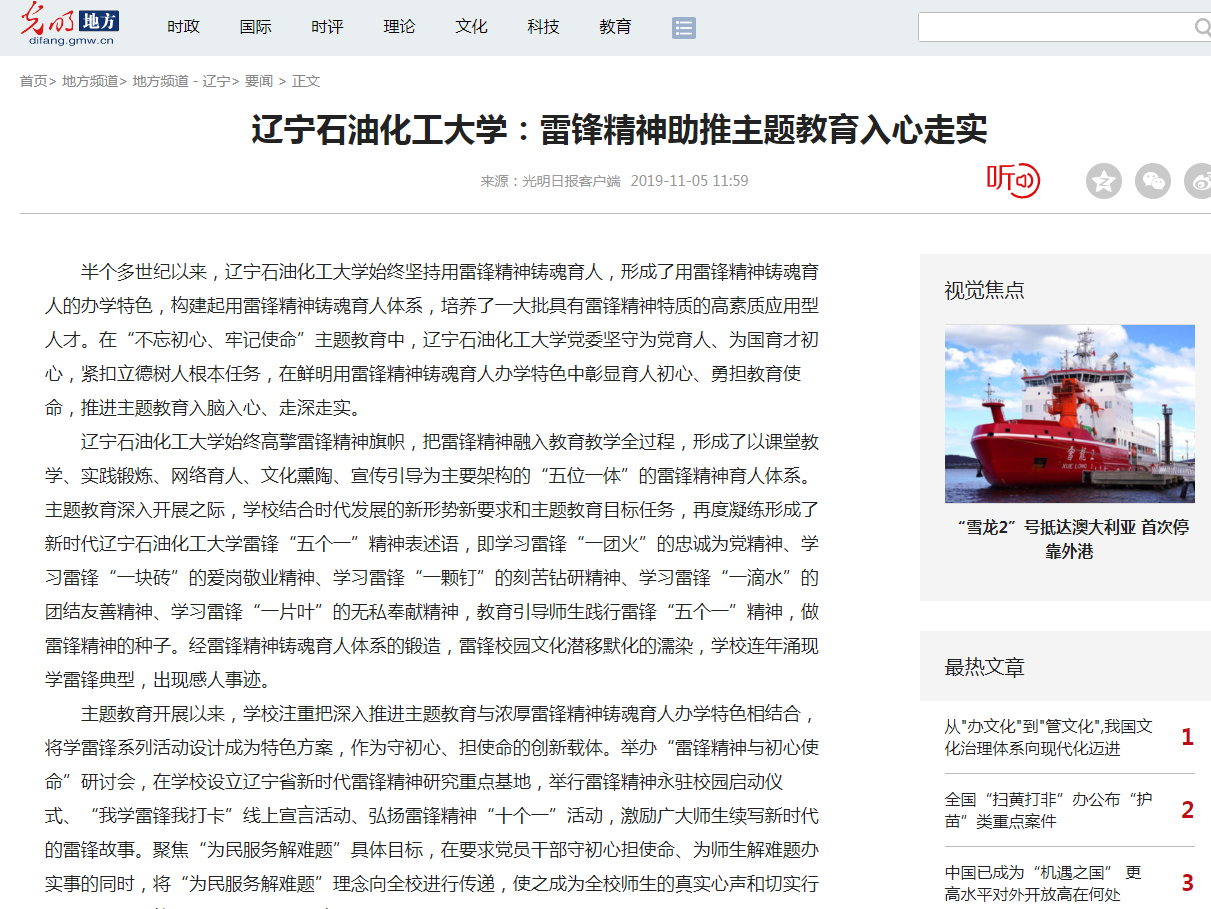The image size is (1211, 909).
Task: Follow the 要闻 breadcrumb link
Action: [x=259, y=81]
